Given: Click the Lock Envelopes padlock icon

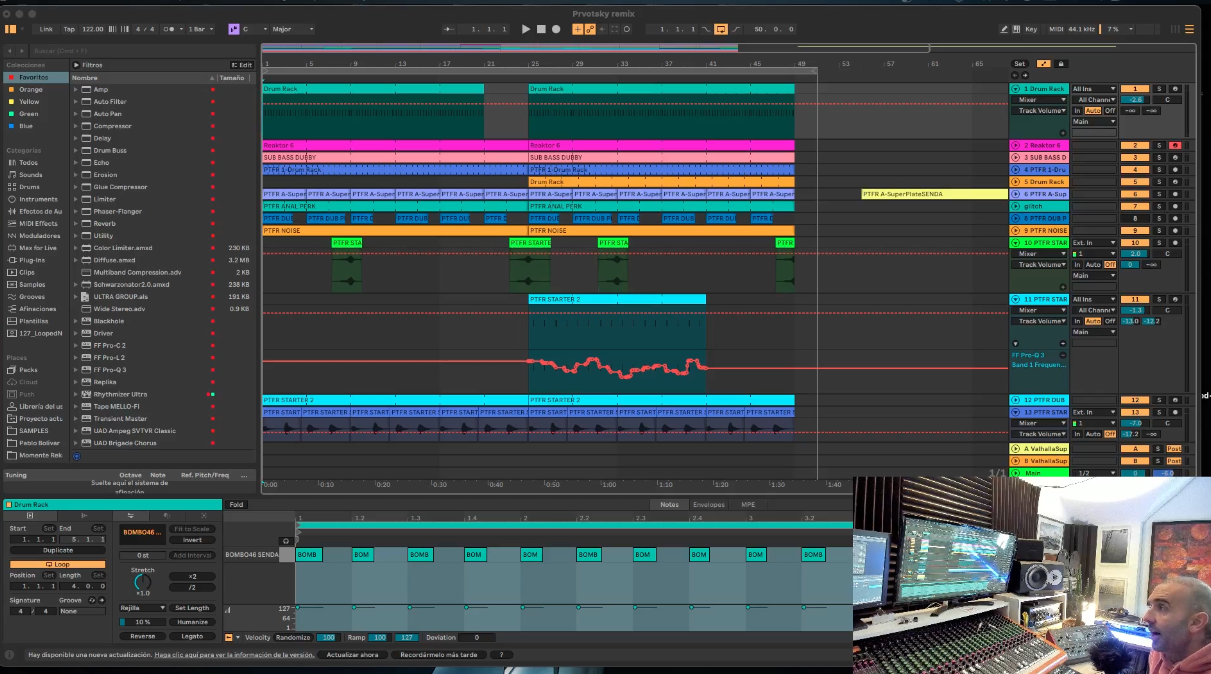Looking at the screenshot, I should pos(1061,64).
